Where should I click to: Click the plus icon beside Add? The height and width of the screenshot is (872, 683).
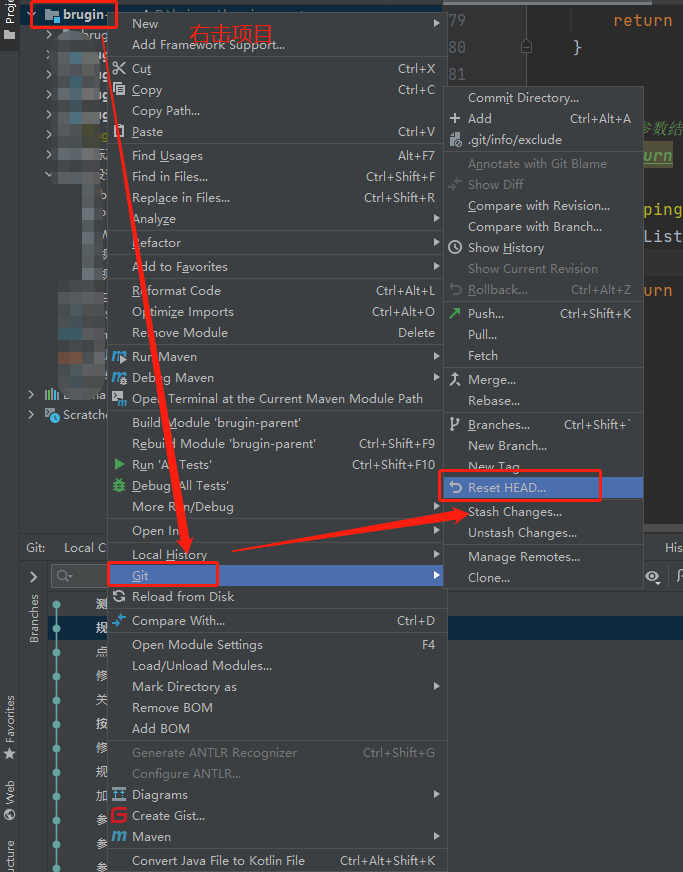click(455, 118)
